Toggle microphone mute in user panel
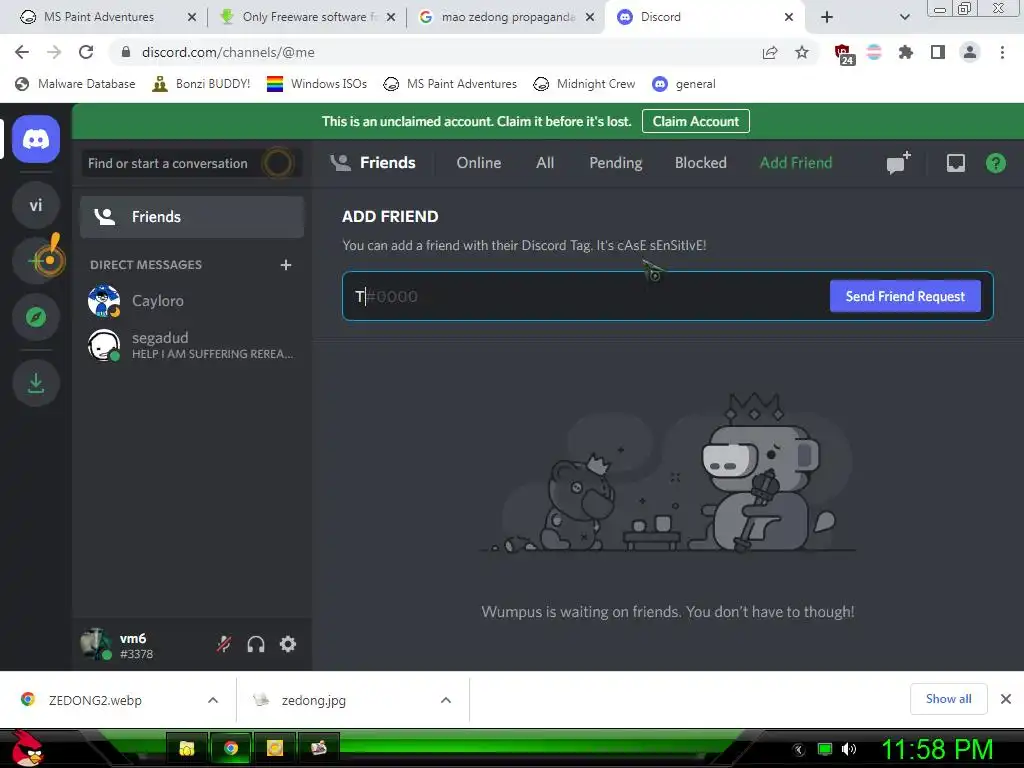 pos(224,645)
